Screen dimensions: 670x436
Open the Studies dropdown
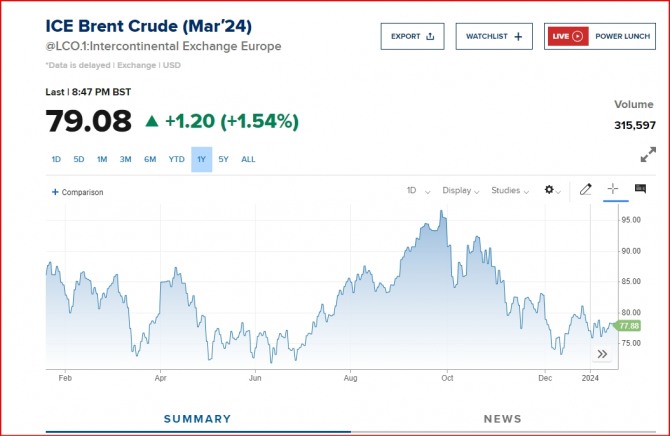[510, 190]
